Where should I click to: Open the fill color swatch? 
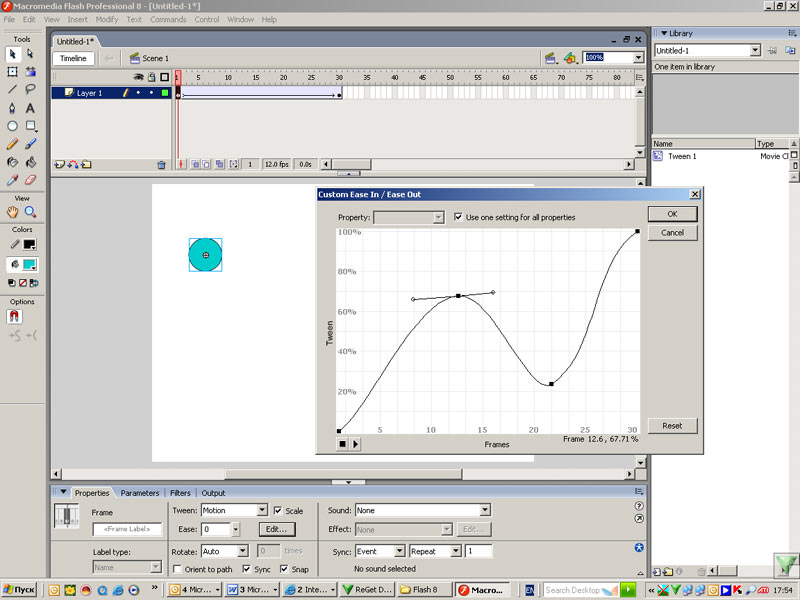pyautogui.click(x=30, y=264)
